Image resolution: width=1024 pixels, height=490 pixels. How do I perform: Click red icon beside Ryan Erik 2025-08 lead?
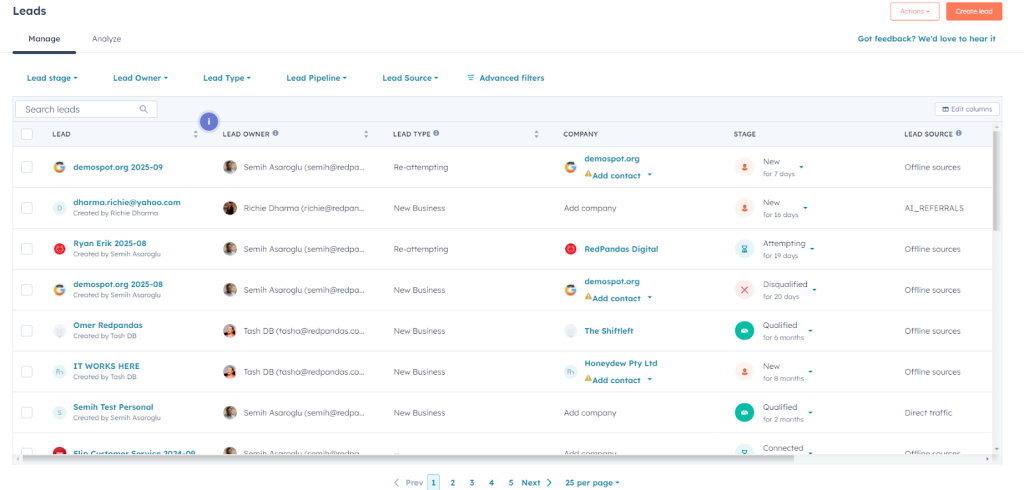59,249
